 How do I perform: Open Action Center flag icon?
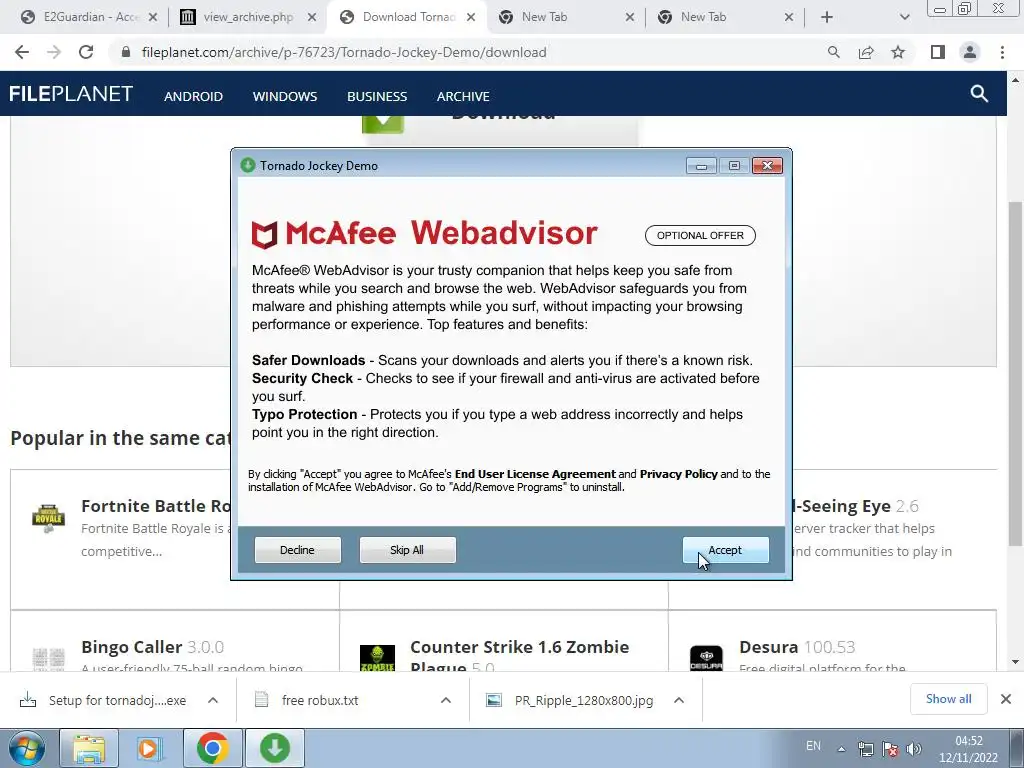[889, 749]
